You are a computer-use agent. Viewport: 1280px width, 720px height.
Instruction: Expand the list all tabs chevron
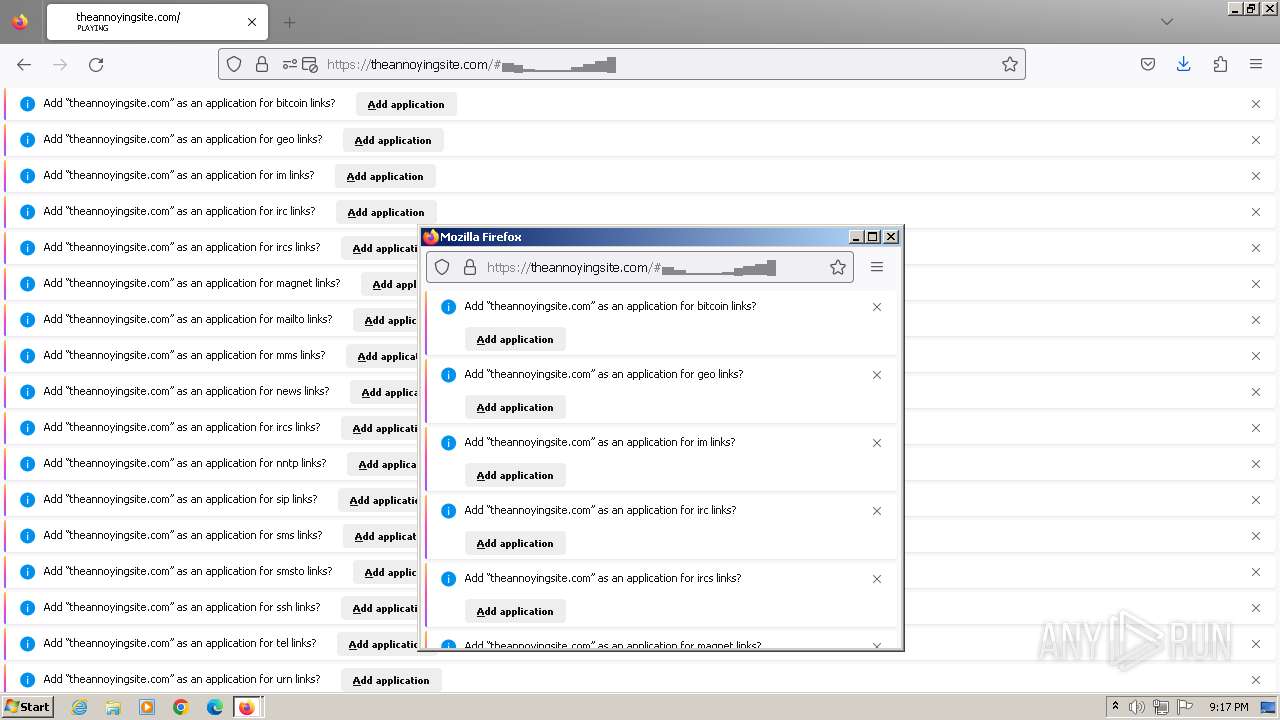point(1167,22)
